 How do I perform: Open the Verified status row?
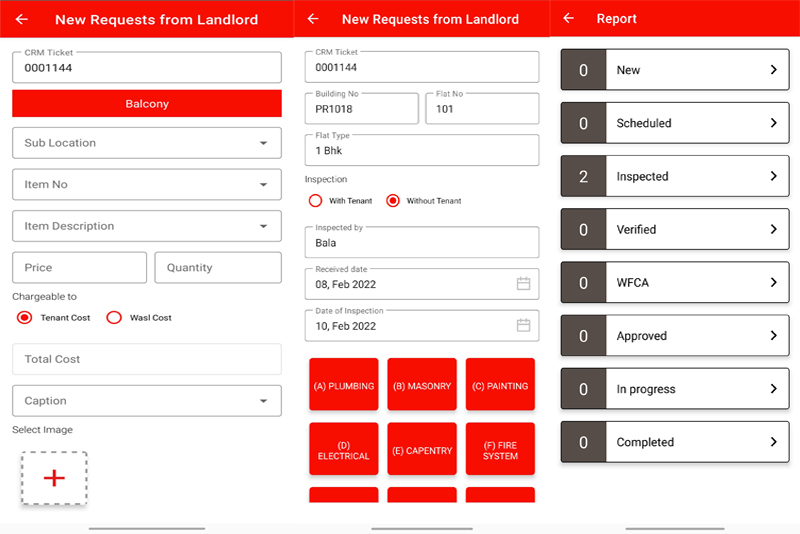(x=675, y=230)
